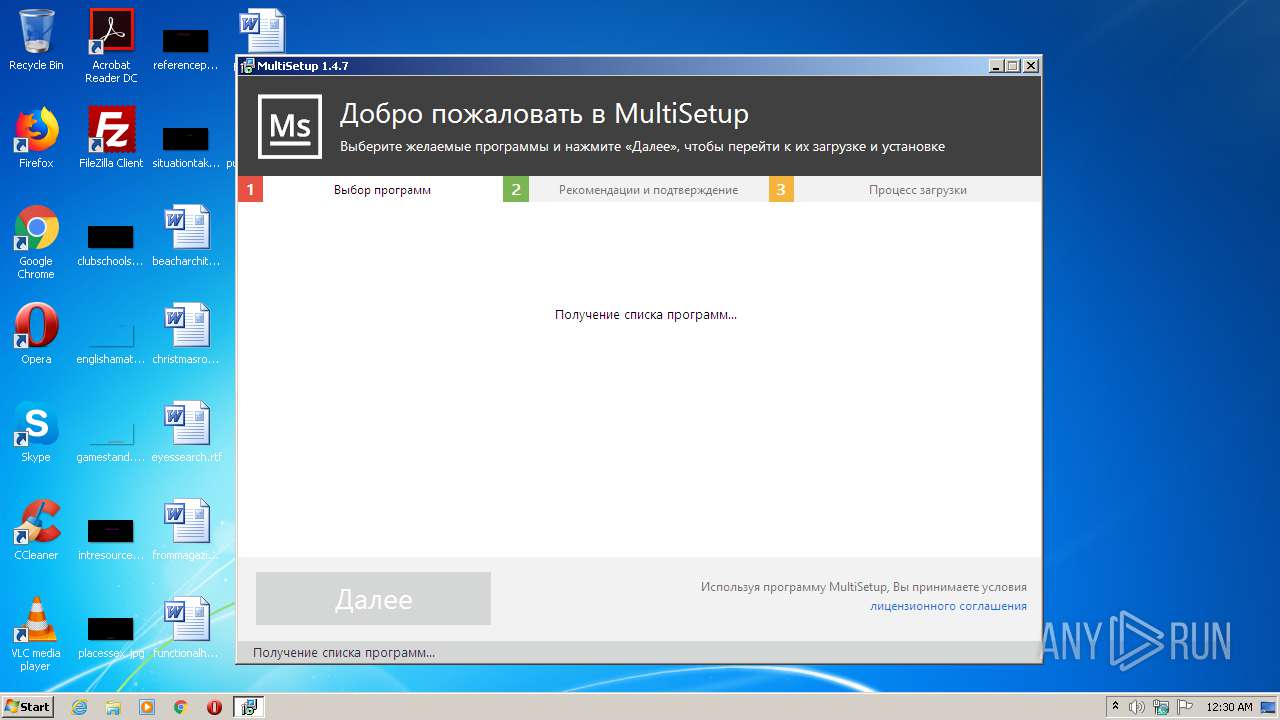This screenshot has height=720, width=1280.
Task: Select the situationtak... desktop file
Action: [x=186, y=147]
